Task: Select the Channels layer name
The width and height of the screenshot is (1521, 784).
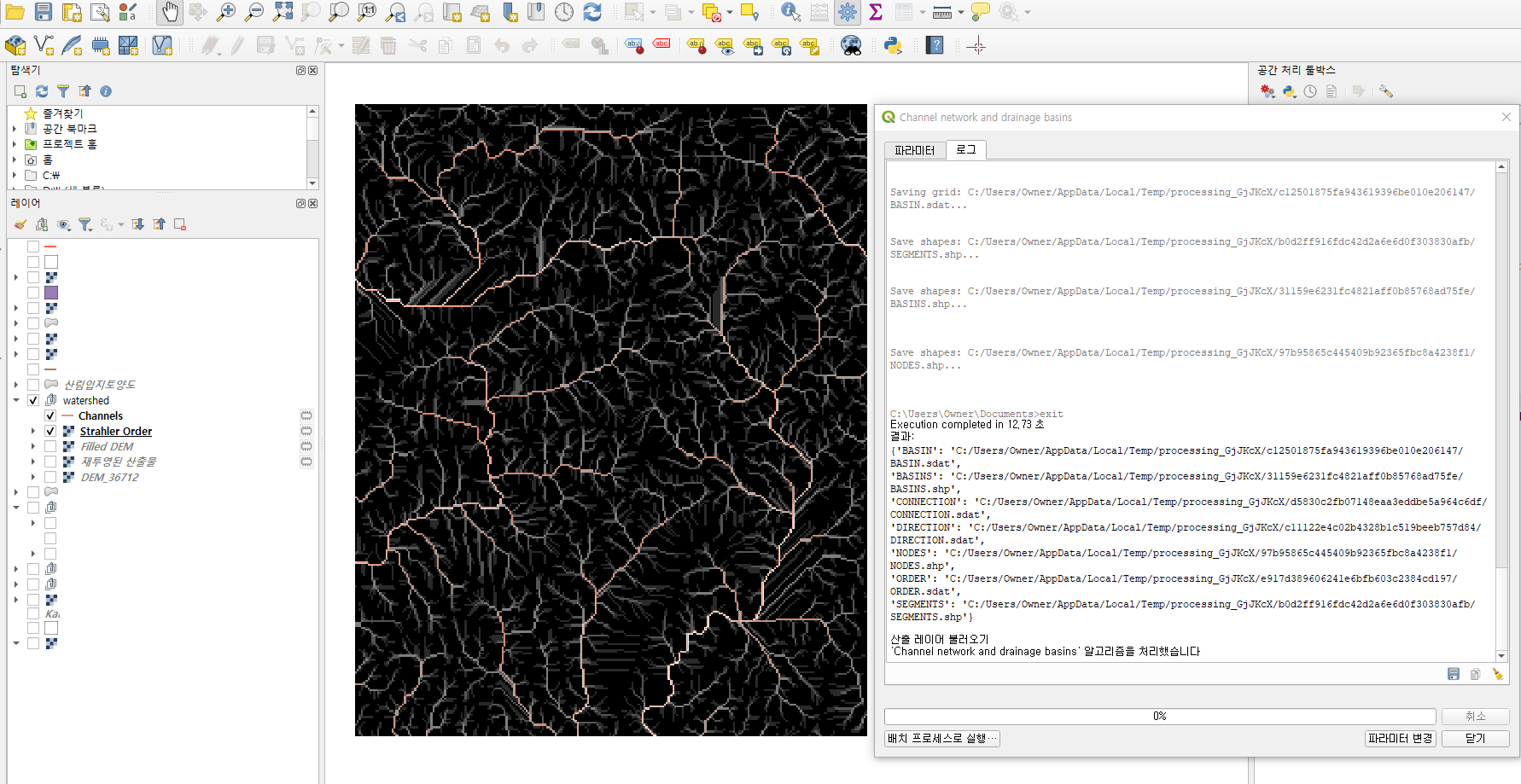Action: [x=101, y=415]
